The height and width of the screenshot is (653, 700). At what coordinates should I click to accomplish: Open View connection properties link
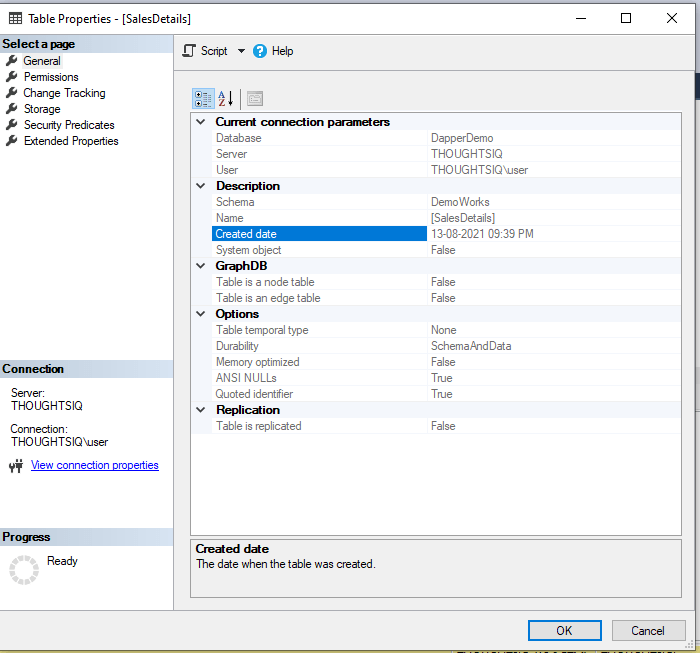pyautogui.click(x=94, y=465)
